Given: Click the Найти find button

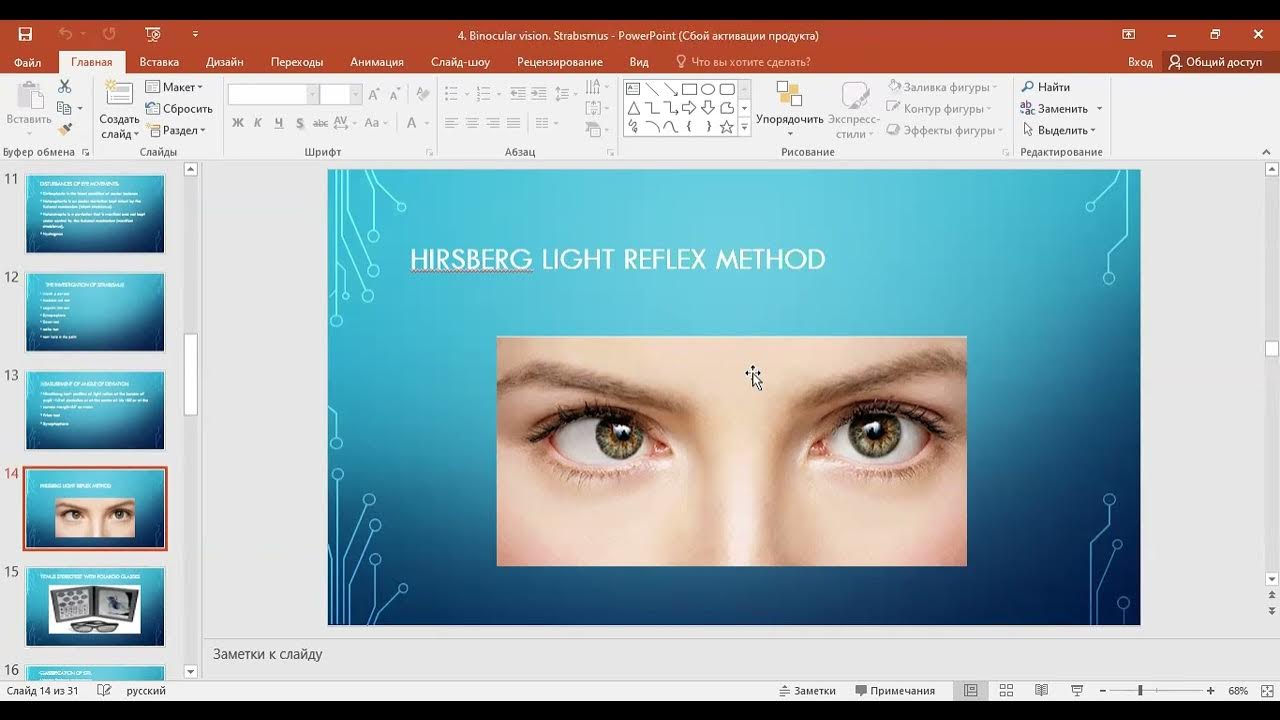Looking at the screenshot, I should pyautogui.click(x=1045, y=87).
